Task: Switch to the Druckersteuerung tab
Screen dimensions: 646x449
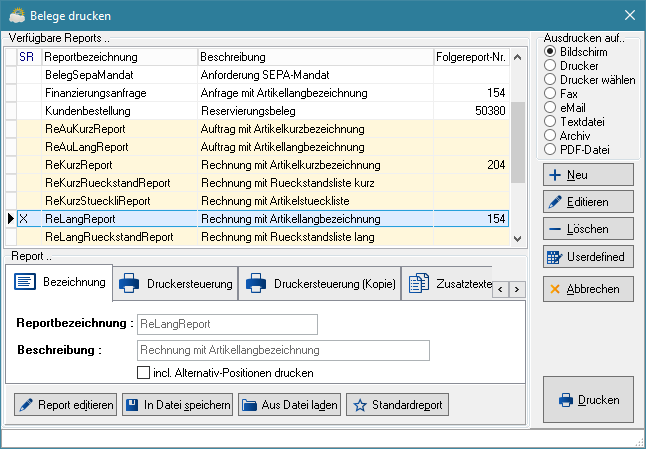Action: pos(176,283)
